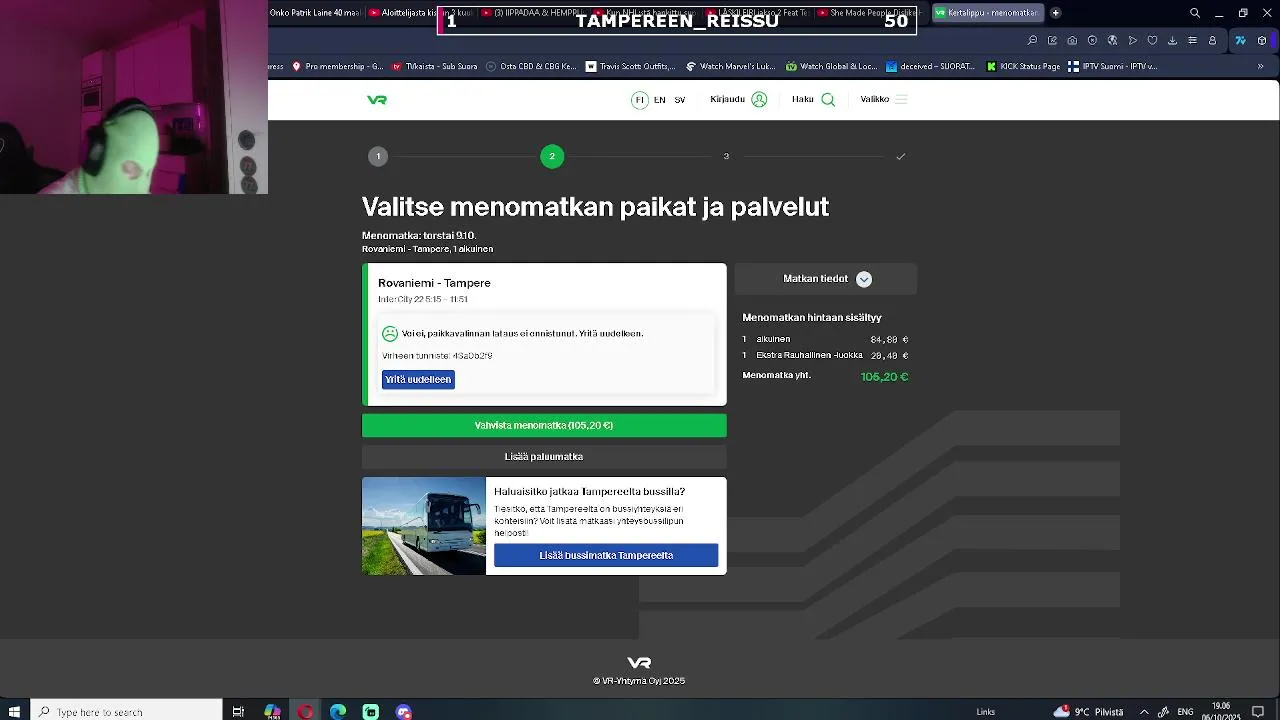Click the bus photo thumbnail
The image size is (1280, 720).
tap(424, 526)
